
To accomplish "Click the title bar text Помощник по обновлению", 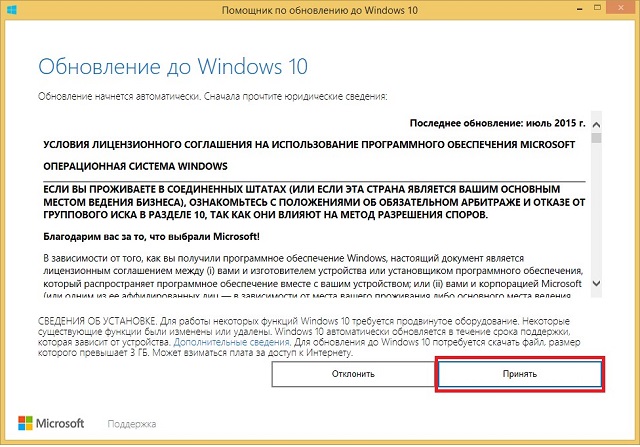I will [320, 10].
